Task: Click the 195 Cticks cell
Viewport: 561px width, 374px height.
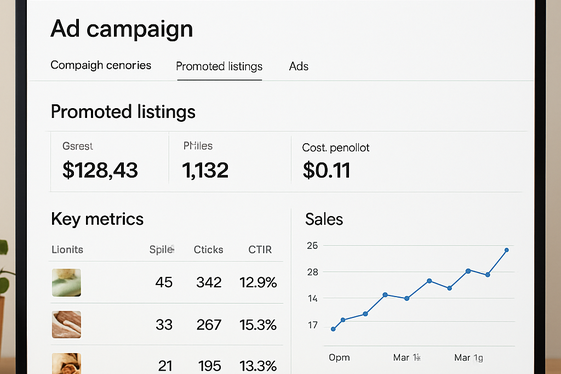Action: pyautogui.click(x=210, y=366)
